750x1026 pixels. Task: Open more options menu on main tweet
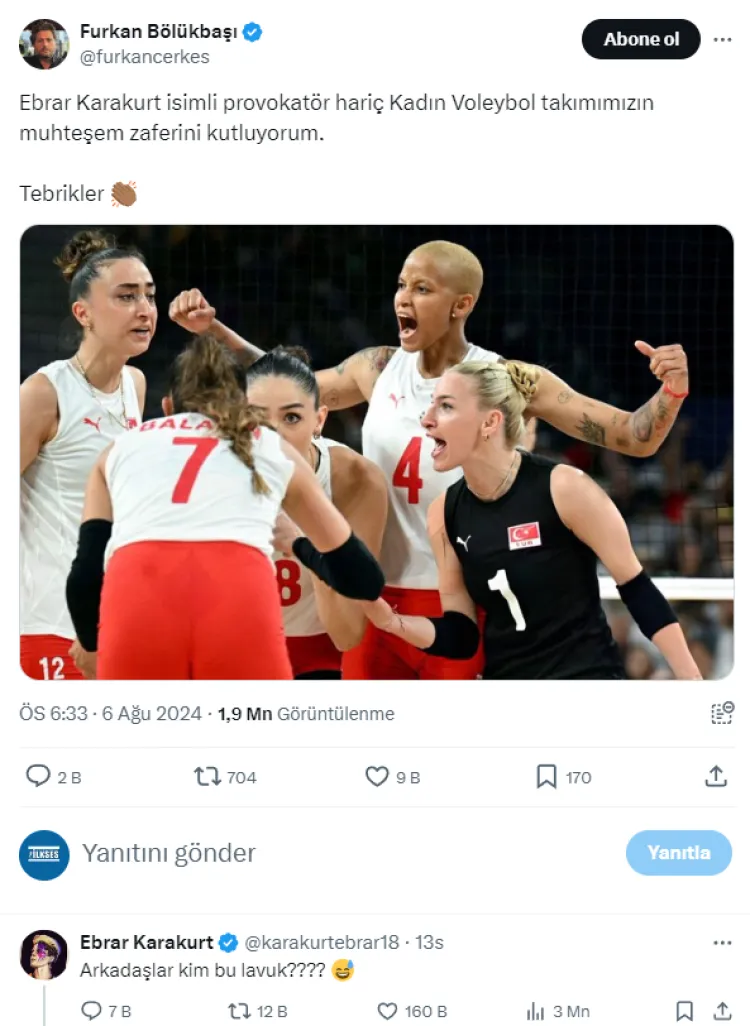pyautogui.click(x=723, y=39)
